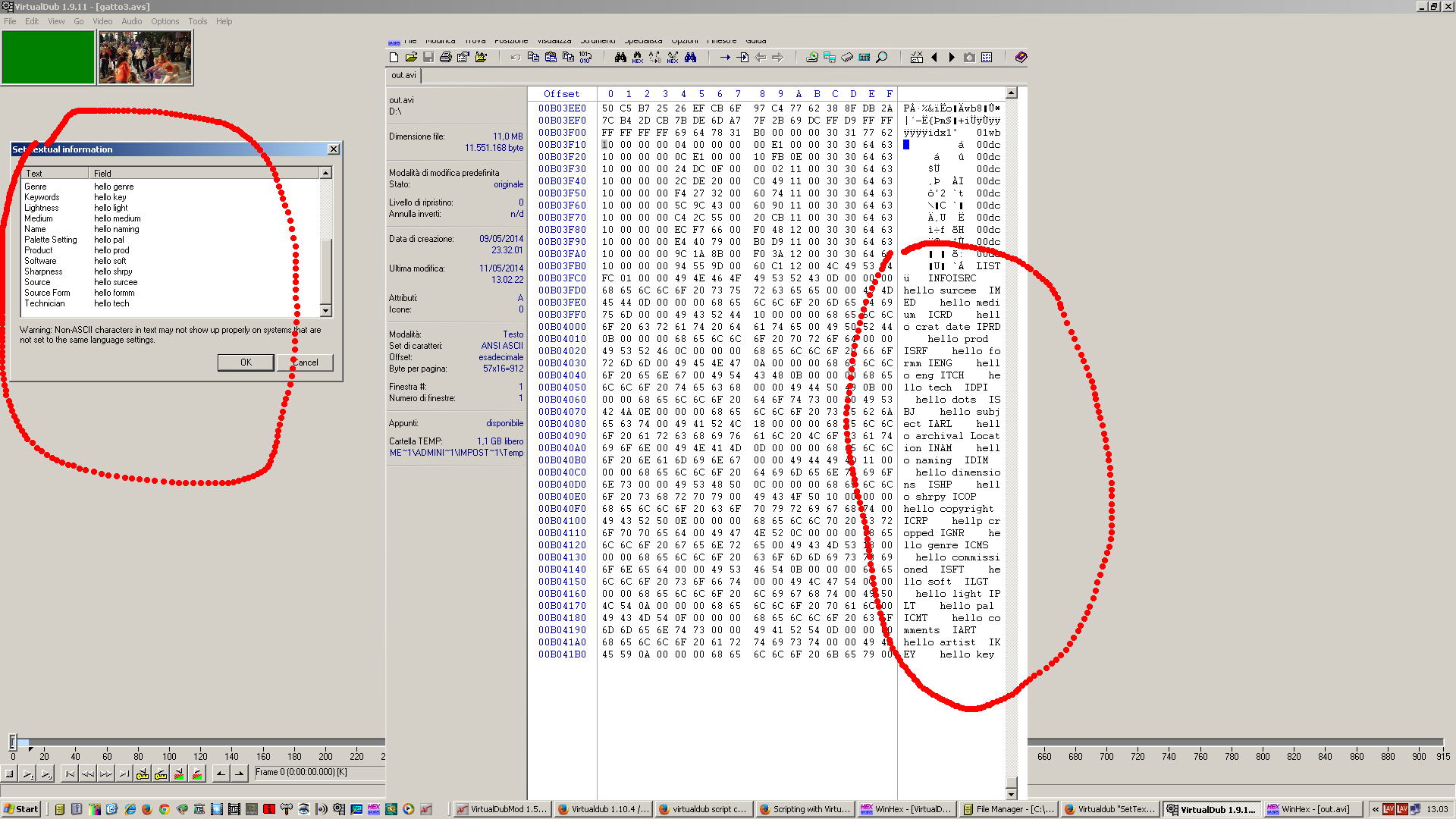
Task: Click the magnifying glass analyze icon
Action: tap(882, 57)
